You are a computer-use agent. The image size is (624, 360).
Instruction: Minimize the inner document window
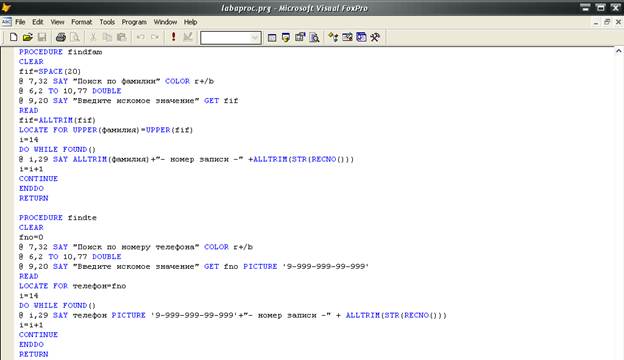596,22
